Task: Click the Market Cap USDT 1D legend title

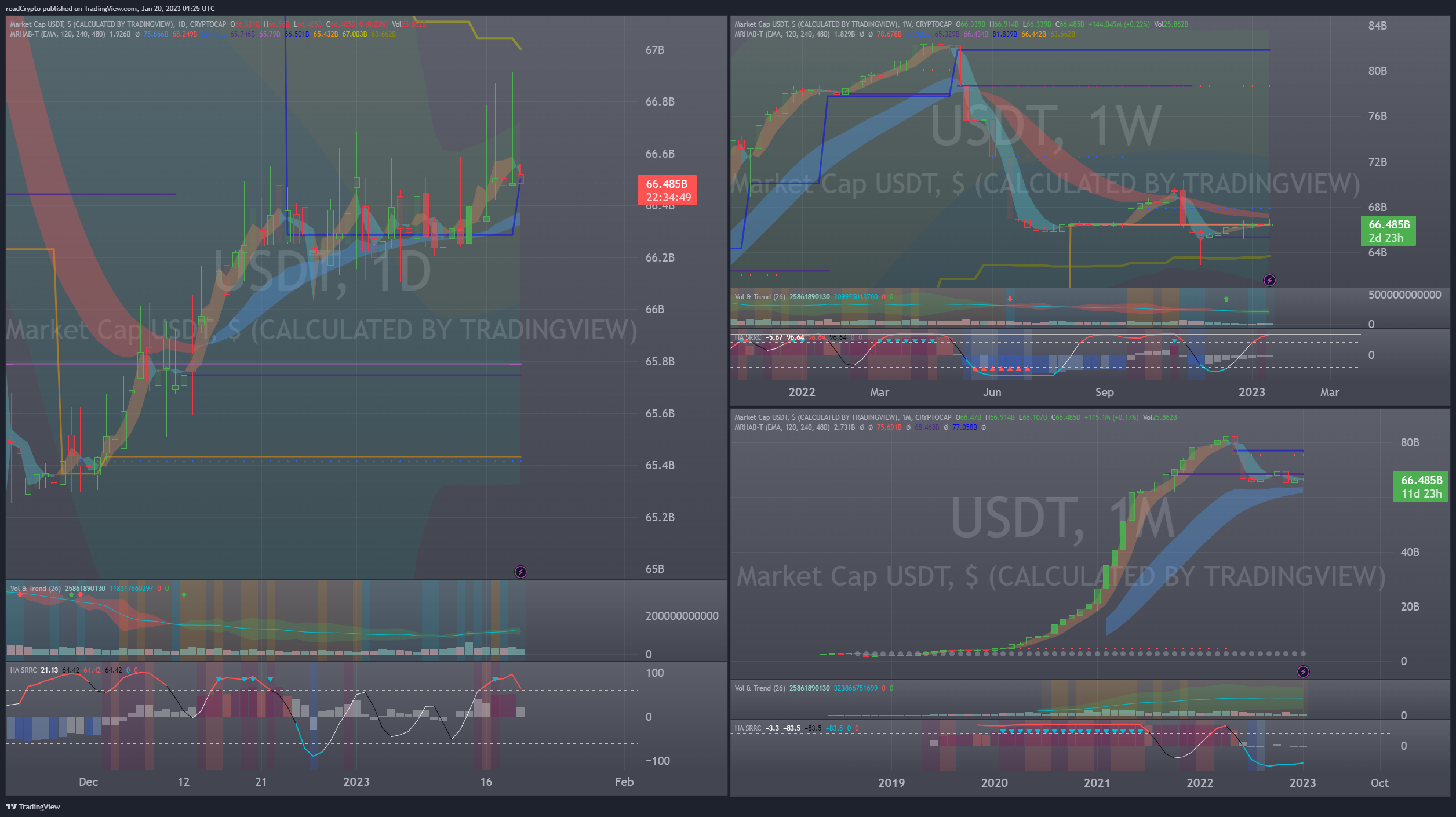Action: pyautogui.click(x=118, y=24)
